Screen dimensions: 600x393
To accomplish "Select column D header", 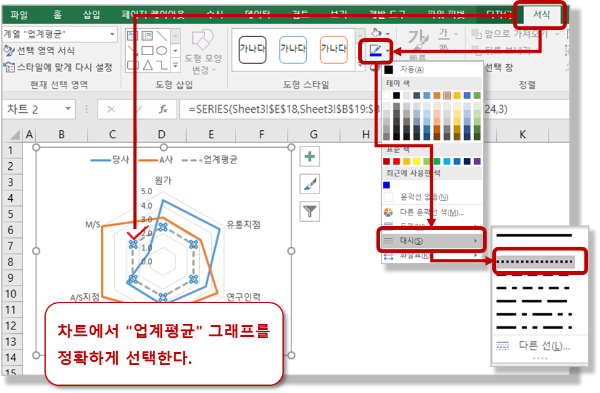I will [x=161, y=134].
